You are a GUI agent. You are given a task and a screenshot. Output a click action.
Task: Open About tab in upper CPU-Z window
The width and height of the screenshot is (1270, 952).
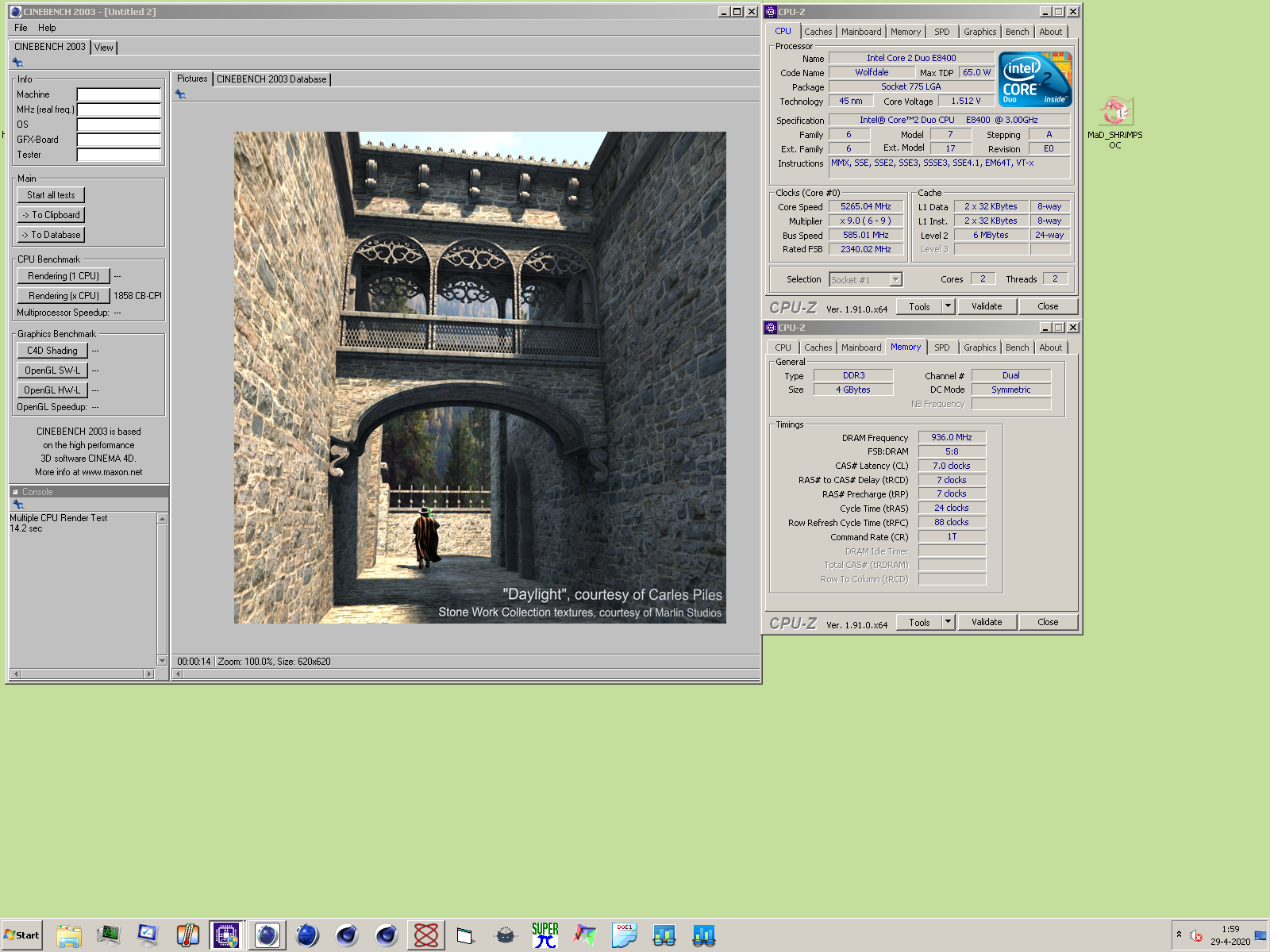pyautogui.click(x=1051, y=32)
